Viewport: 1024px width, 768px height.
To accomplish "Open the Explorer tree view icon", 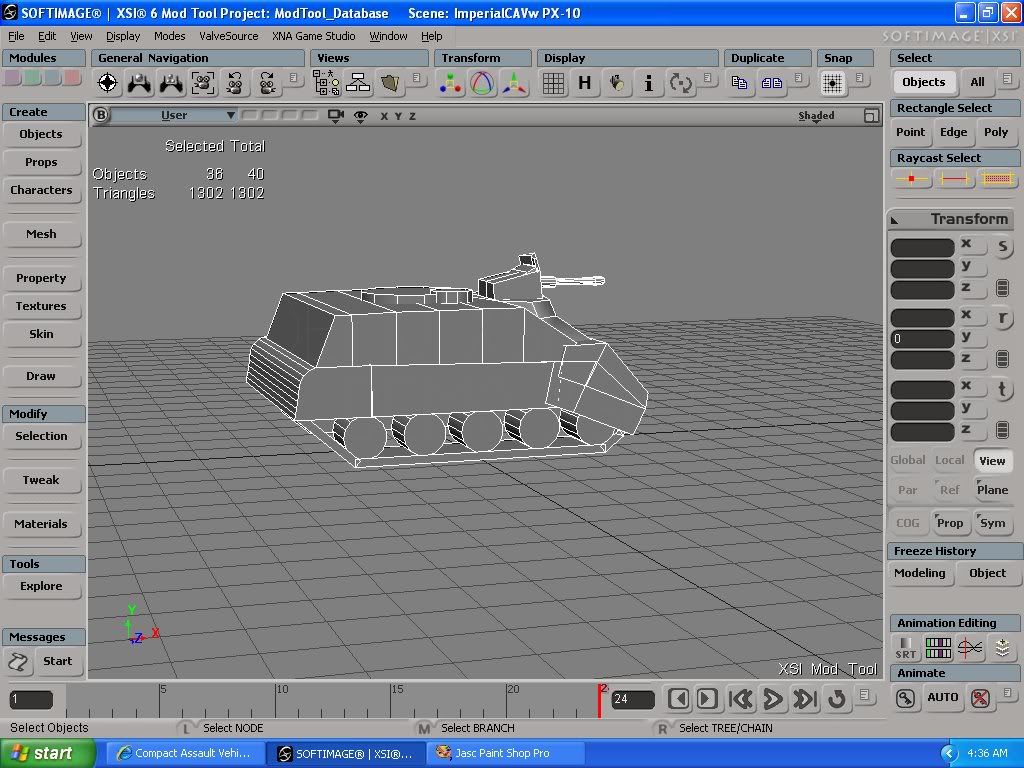I will point(326,83).
